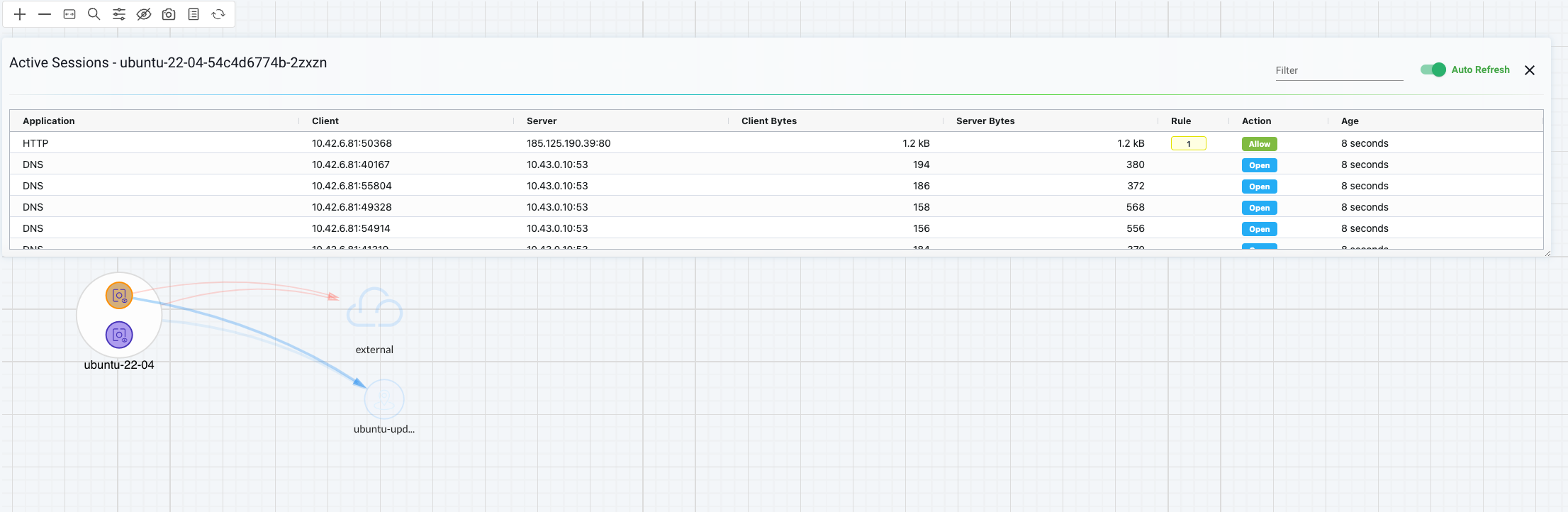
Task: Select client 10.42.6.81:40167
Action: [351, 165]
